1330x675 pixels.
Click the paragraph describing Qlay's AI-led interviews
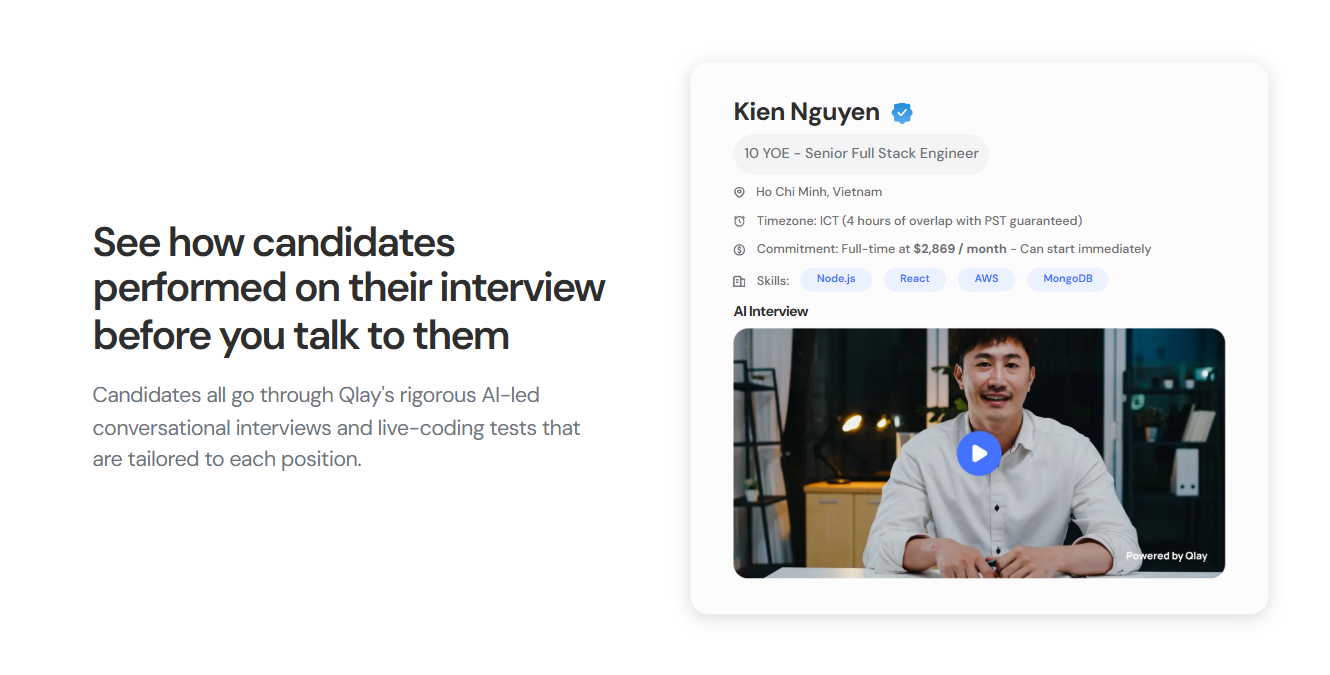[337, 427]
